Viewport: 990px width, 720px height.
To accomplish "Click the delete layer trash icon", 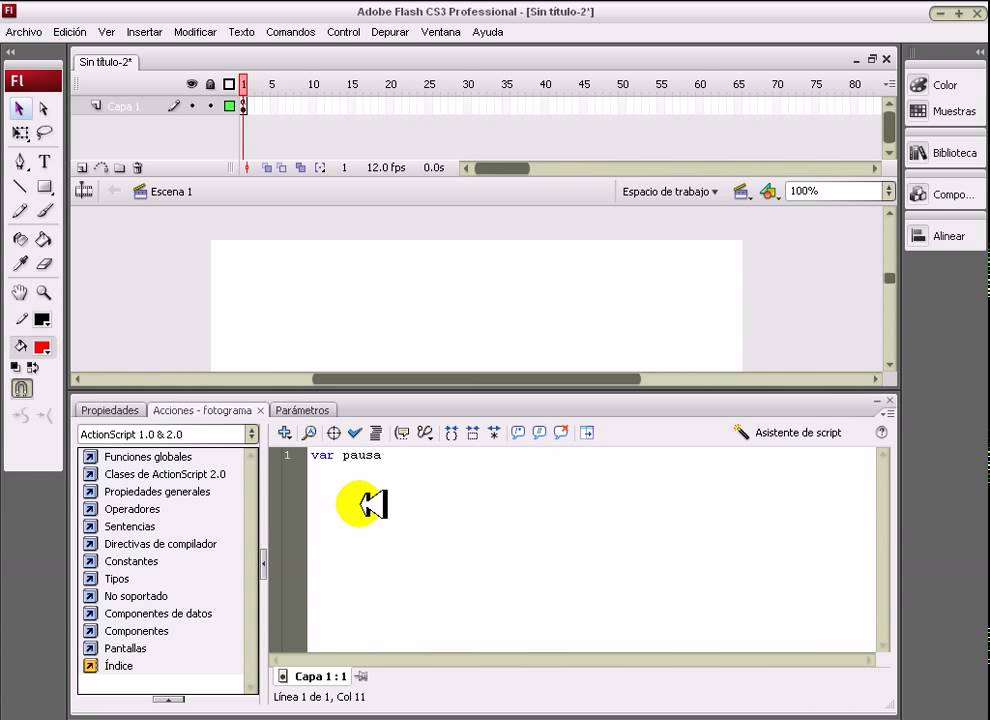I will pyautogui.click(x=137, y=168).
